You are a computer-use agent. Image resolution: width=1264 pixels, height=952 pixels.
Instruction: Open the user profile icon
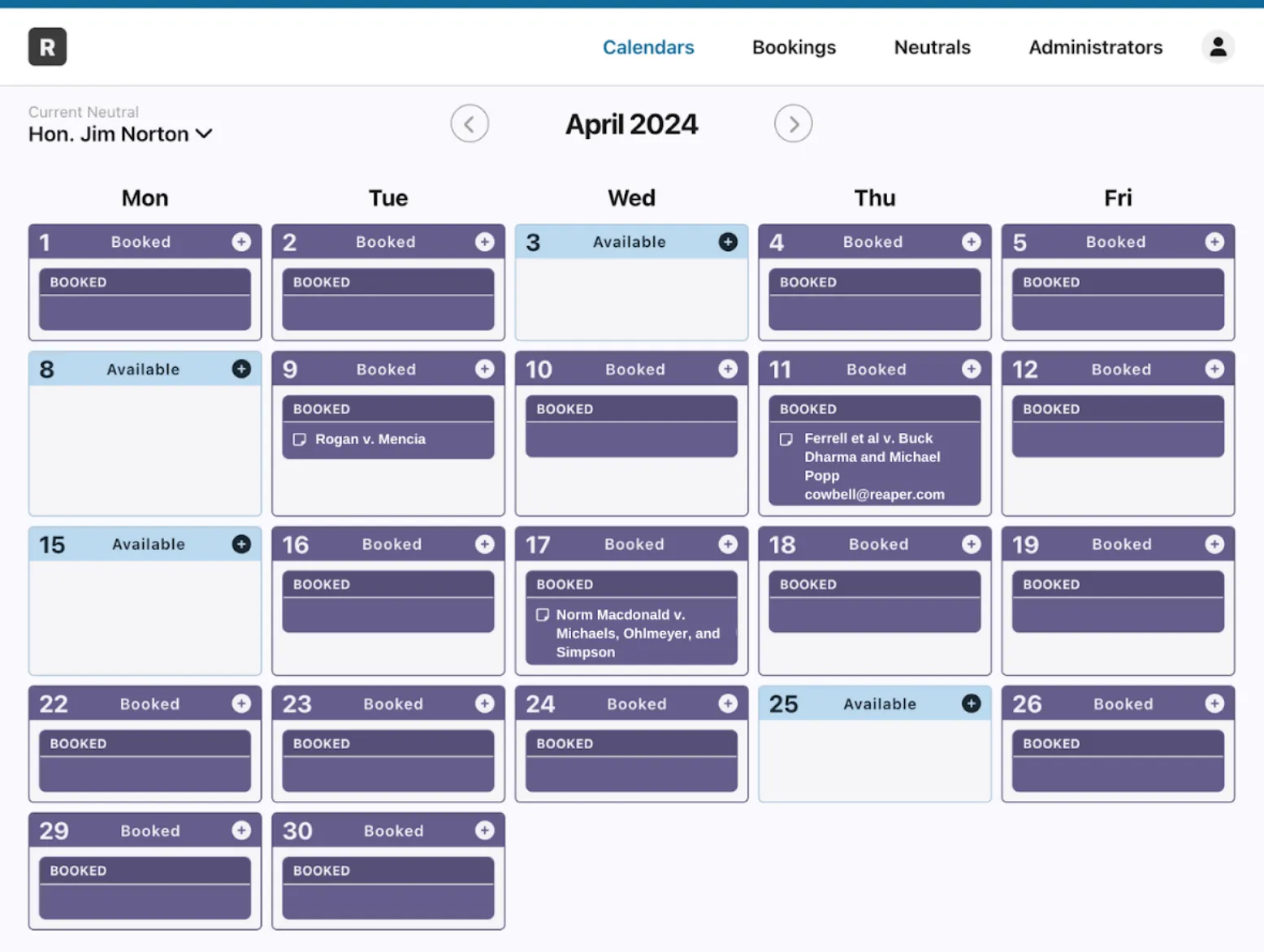[1218, 46]
